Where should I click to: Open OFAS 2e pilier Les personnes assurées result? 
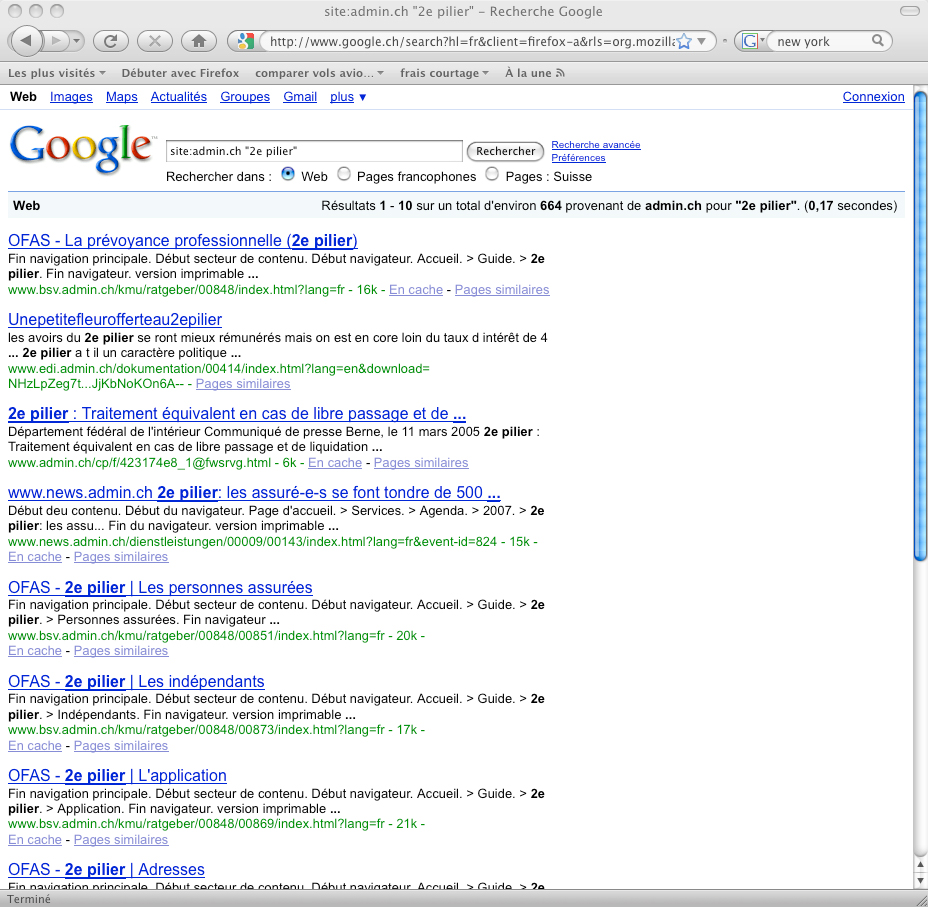point(160,587)
